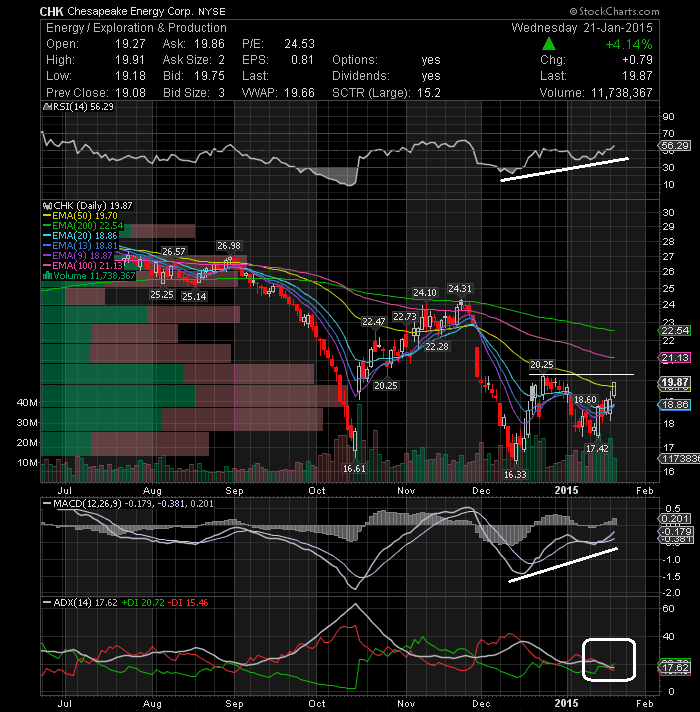Click the EMA(20) 18.86 legend entry
The image size is (700, 712).
[80, 236]
